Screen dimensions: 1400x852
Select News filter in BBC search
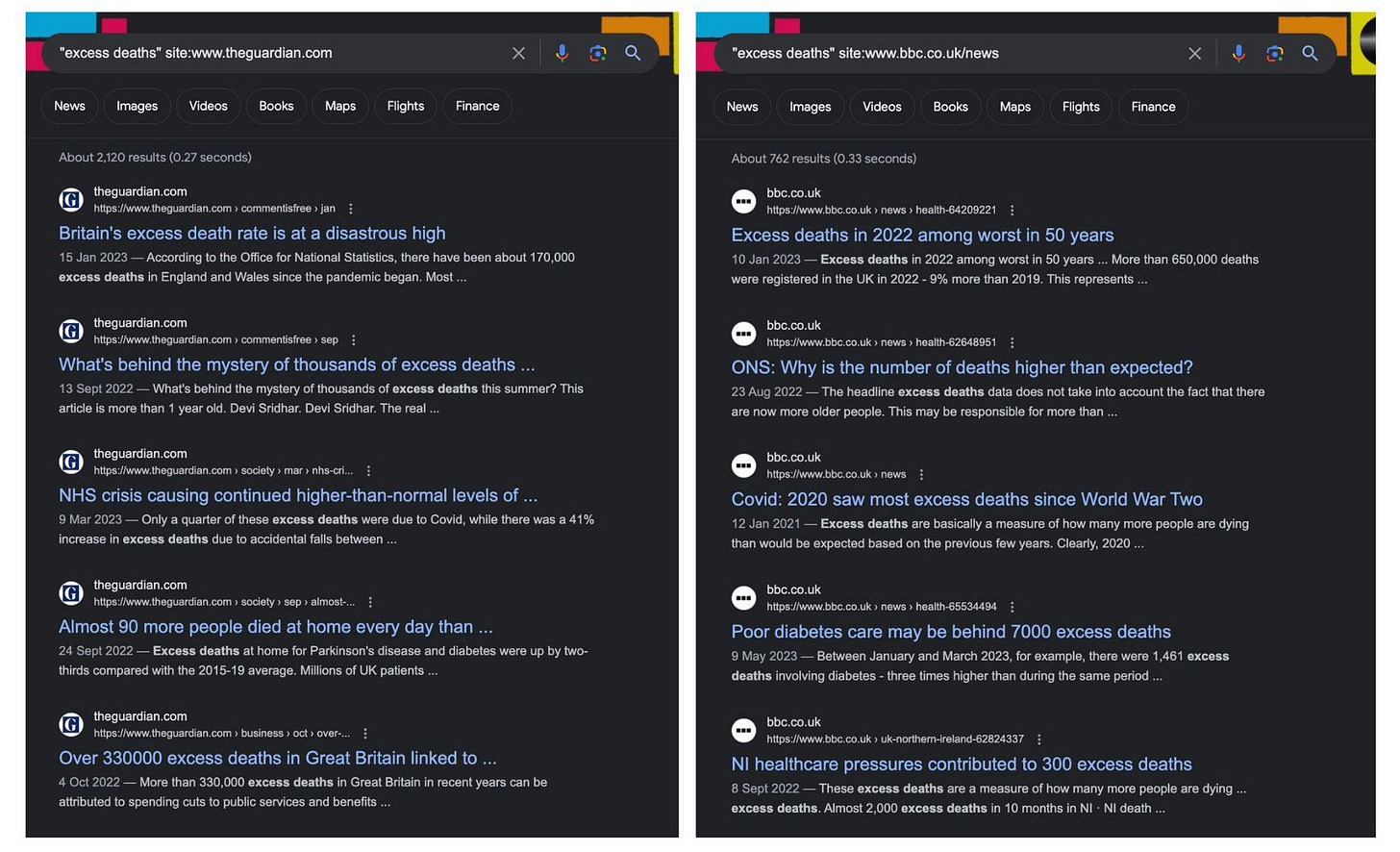[x=741, y=107]
